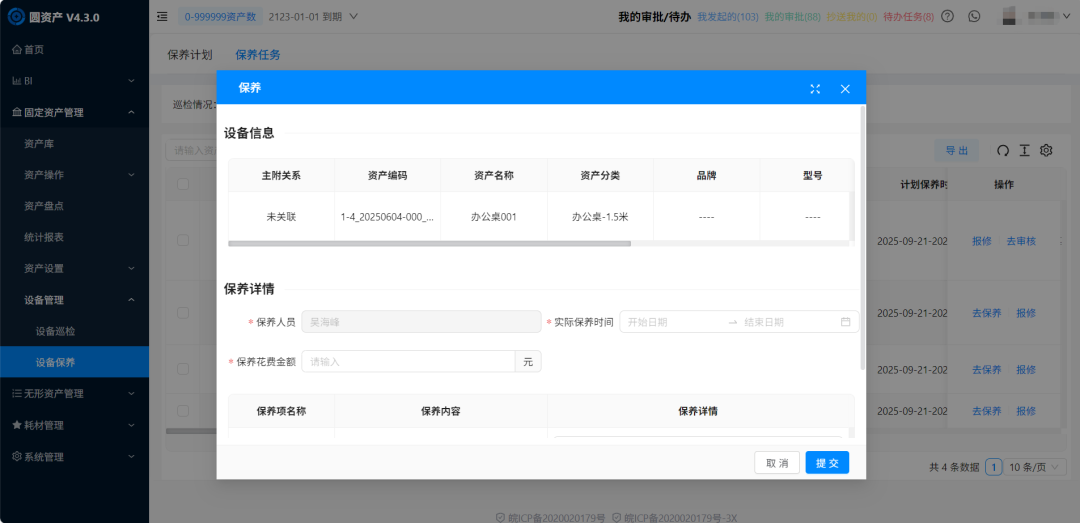
Task: Click the calendar icon in 实际保养时间 field
Action: [845, 322]
